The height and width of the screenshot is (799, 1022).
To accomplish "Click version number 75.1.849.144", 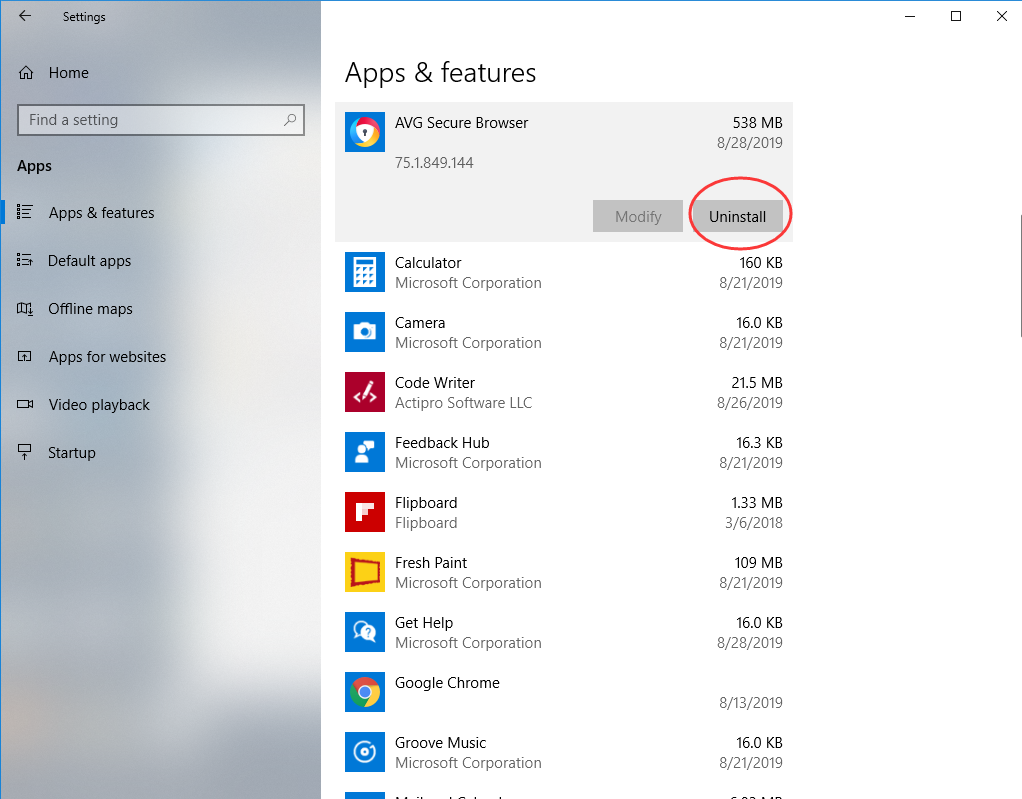I will (x=434, y=163).
